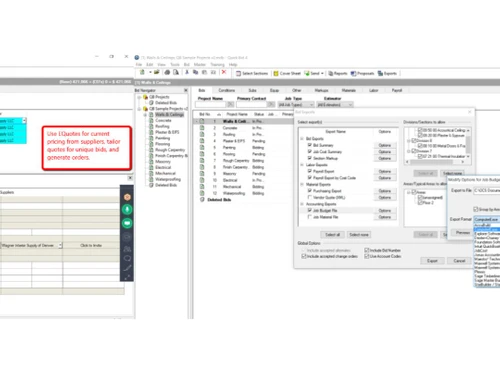Click the green microphone icon in the dark sidebar

(x=127, y=209)
